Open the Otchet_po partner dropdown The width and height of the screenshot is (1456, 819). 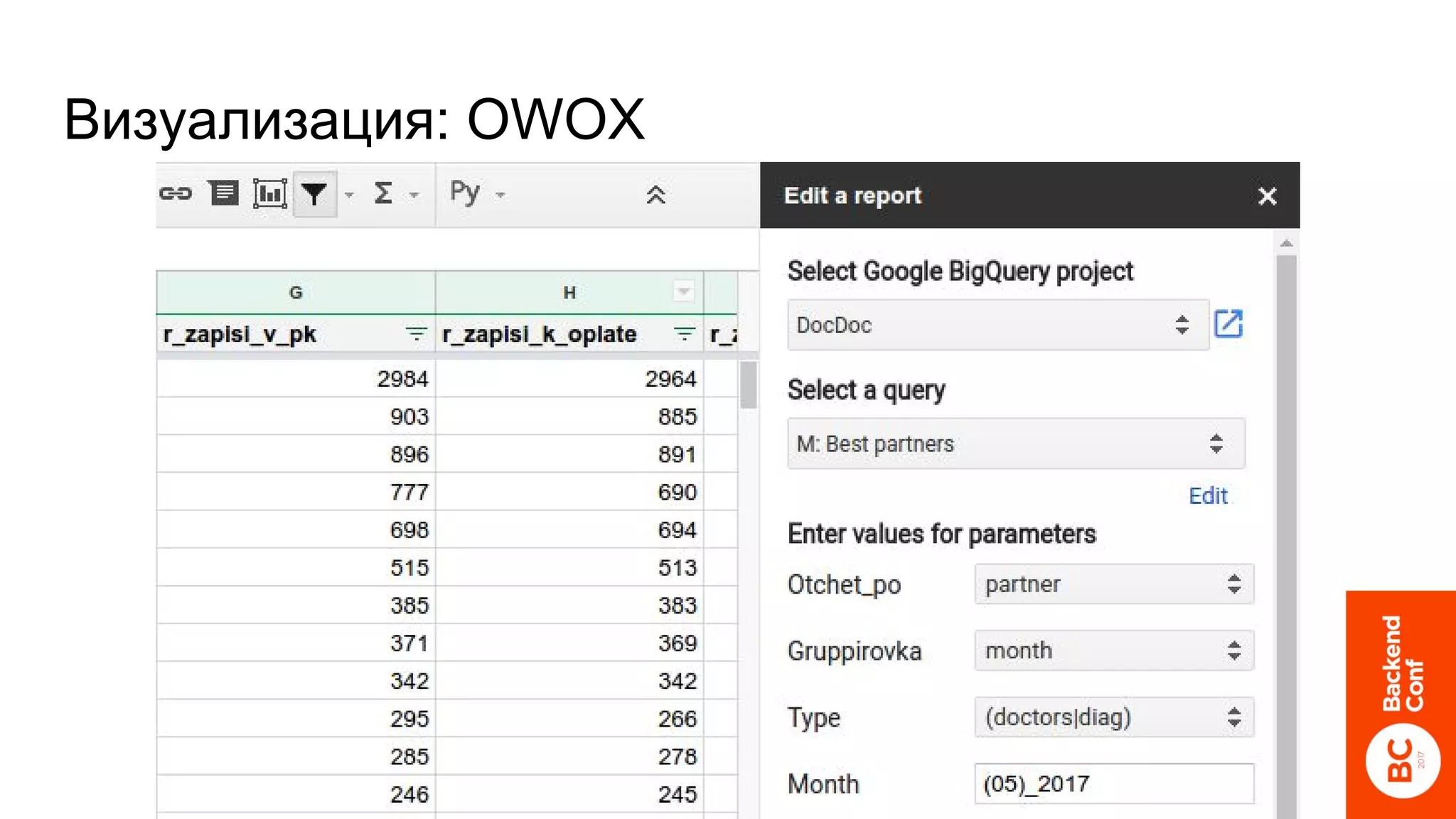[x=1114, y=584]
